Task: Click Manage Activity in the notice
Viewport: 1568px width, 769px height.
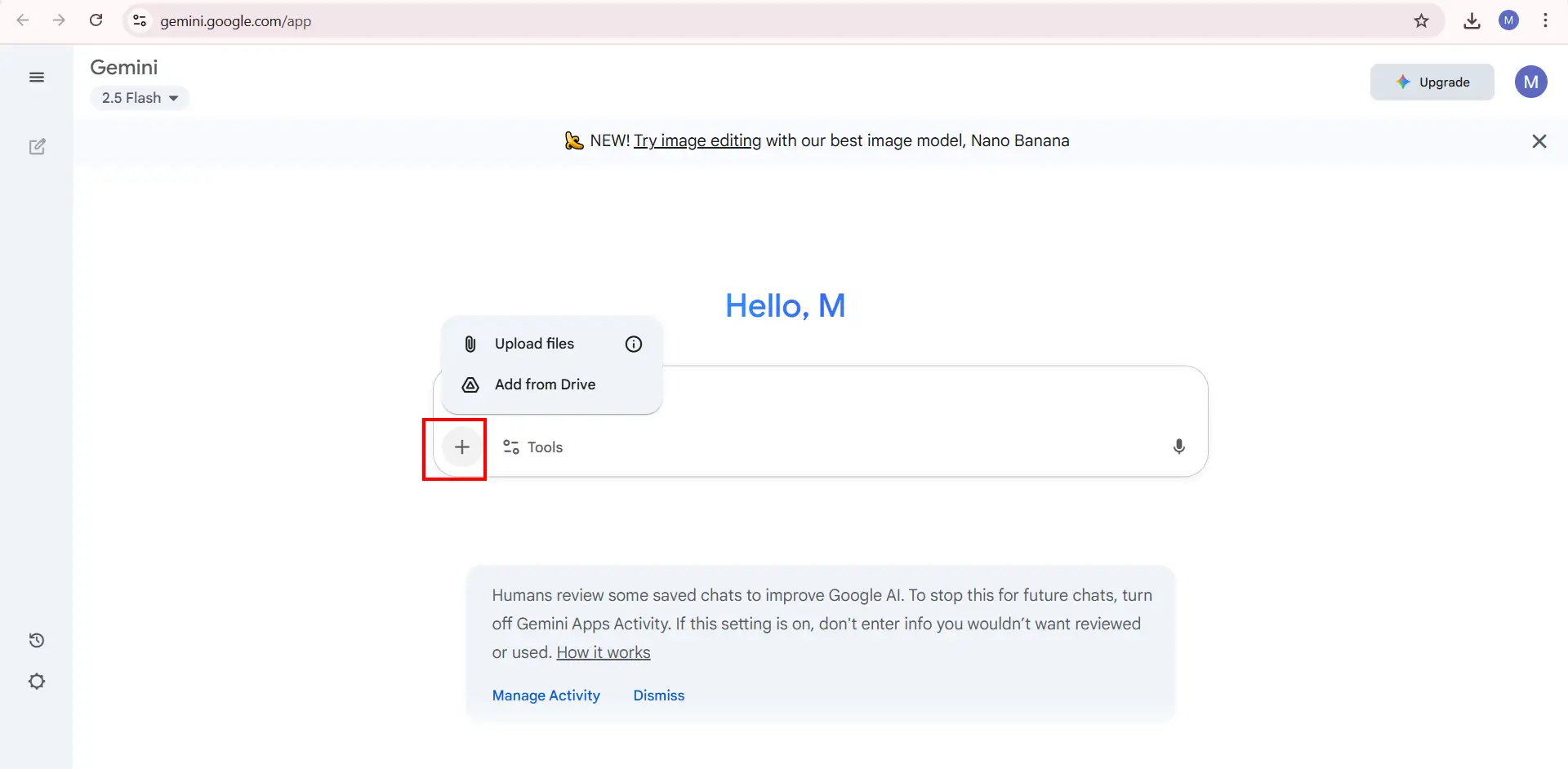Action: coord(546,696)
